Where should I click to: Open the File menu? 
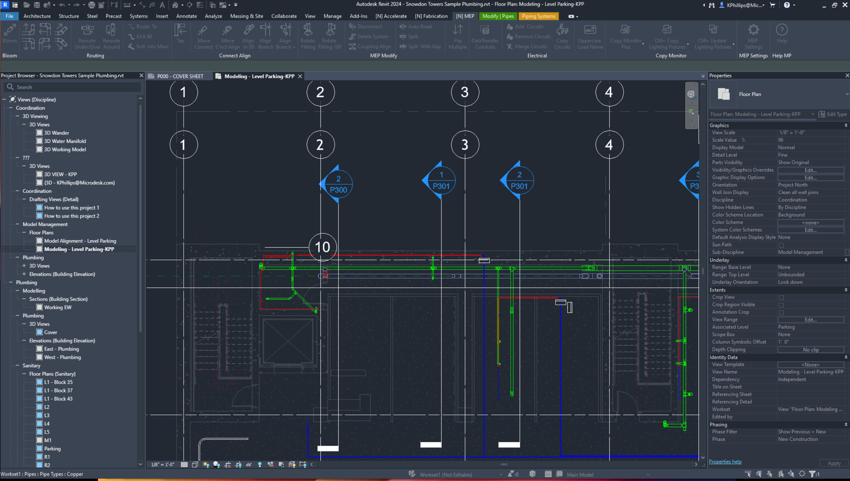[9, 16]
